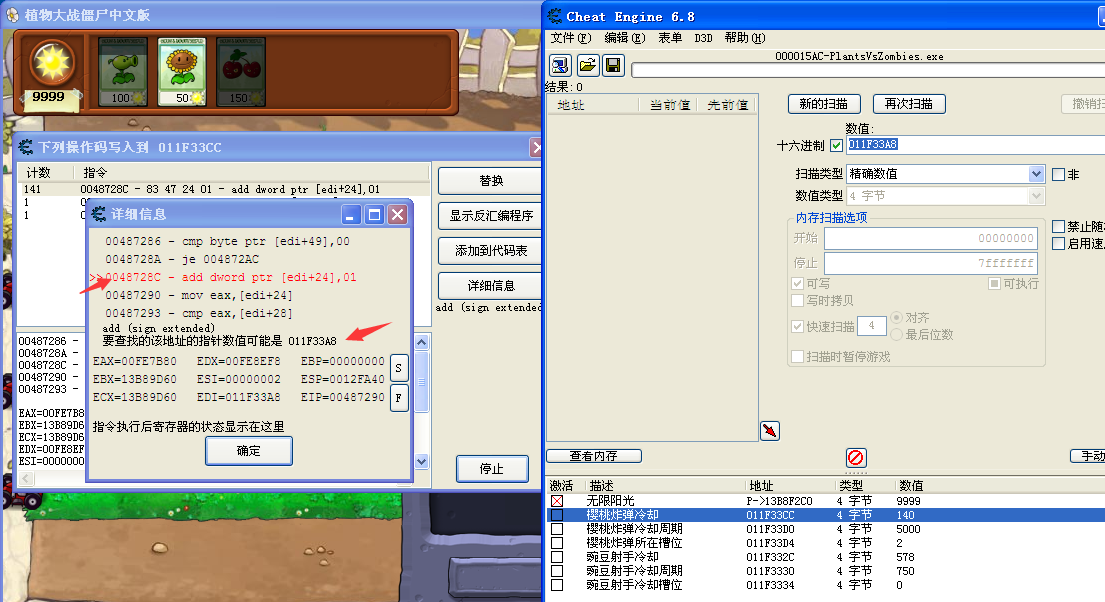Select the Cherry Bomb seed packet costing 150
Viewport: 1105px width, 602px height.
point(241,72)
